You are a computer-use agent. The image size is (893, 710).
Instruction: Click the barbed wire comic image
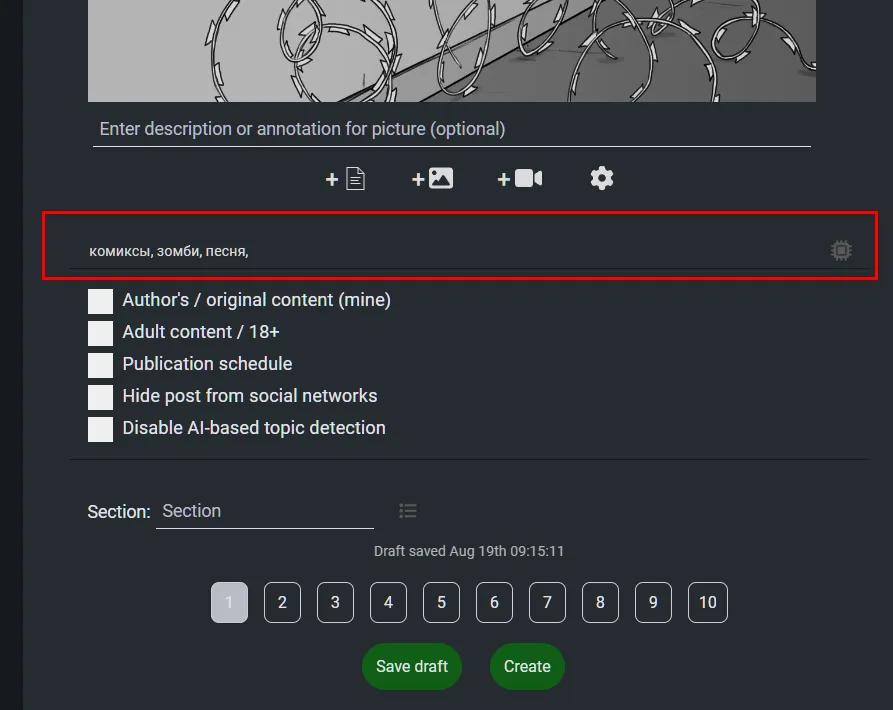pos(452,51)
